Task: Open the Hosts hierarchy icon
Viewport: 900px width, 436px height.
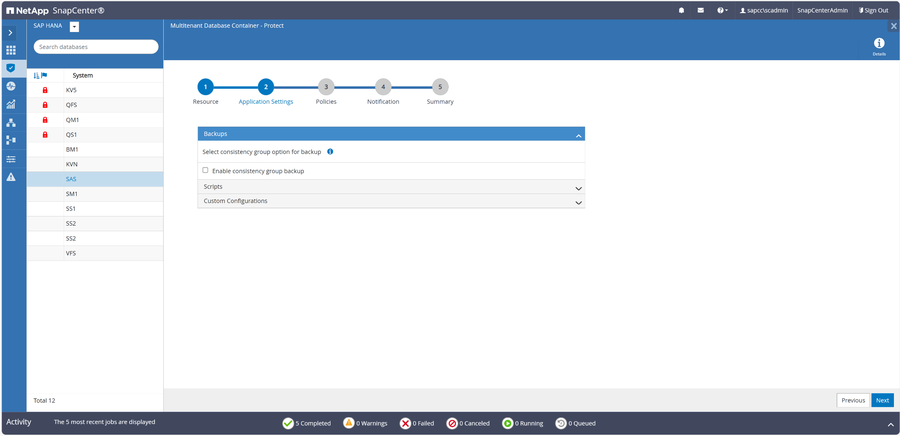Action: pyautogui.click(x=11, y=122)
